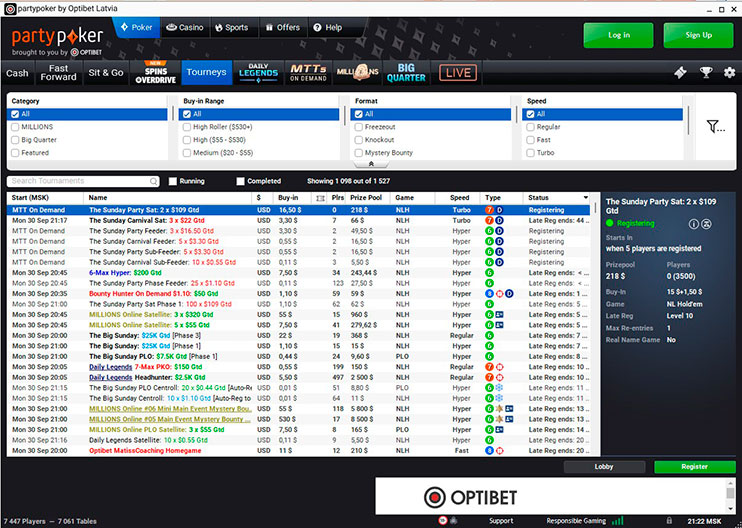The width and height of the screenshot is (742, 528).
Task: Check High Roller ($530+) buy-in filter
Action: point(187,127)
